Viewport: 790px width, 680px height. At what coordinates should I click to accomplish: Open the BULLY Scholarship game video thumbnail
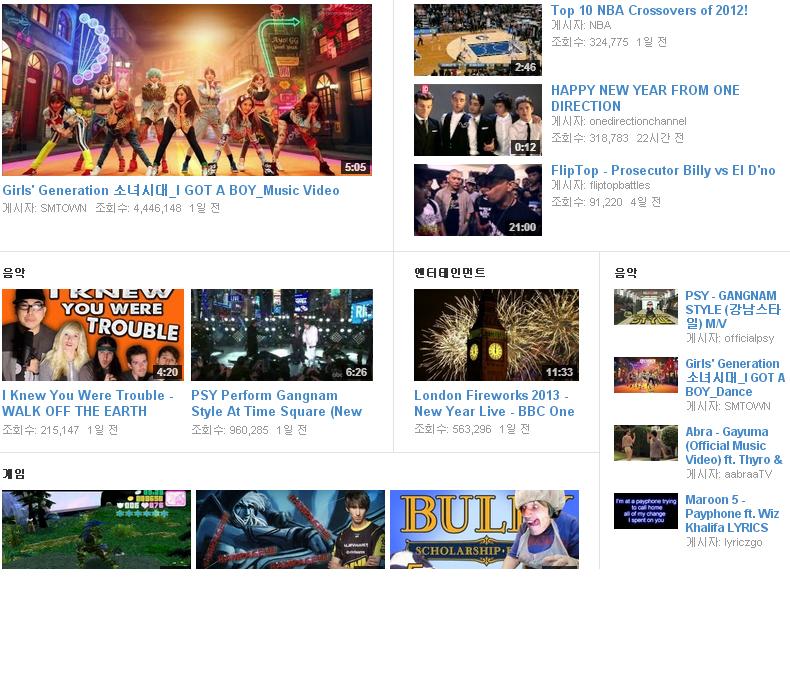[x=484, y=529]
